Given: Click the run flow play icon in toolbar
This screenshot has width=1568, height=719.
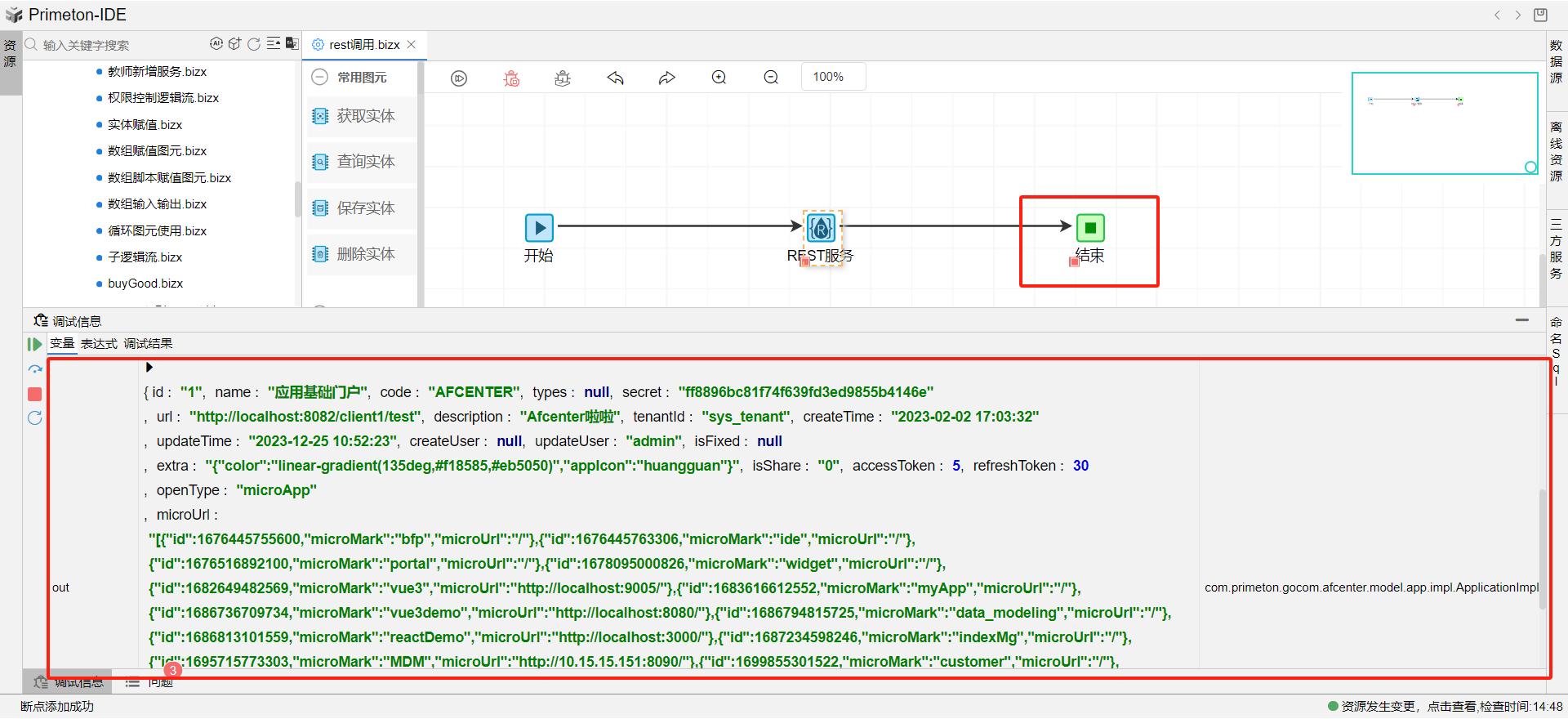Looking at the screenshot, I should click(459, 78).
